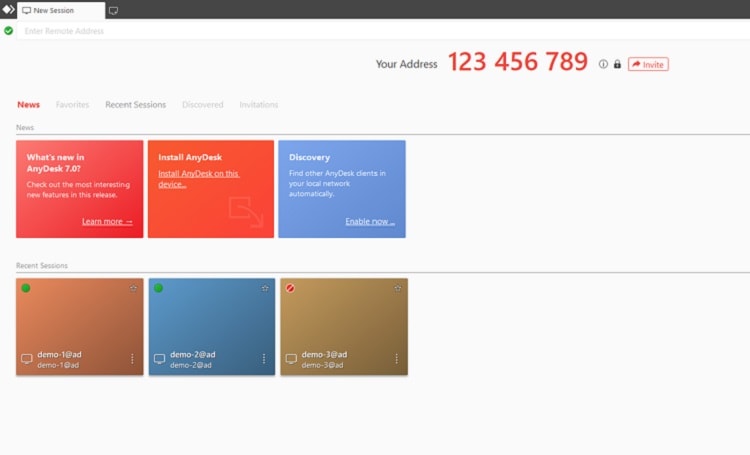This screenshot has width=750, height=455.
Task: Favorite demo-3@ad with star icon
Action: click(397, 288)
